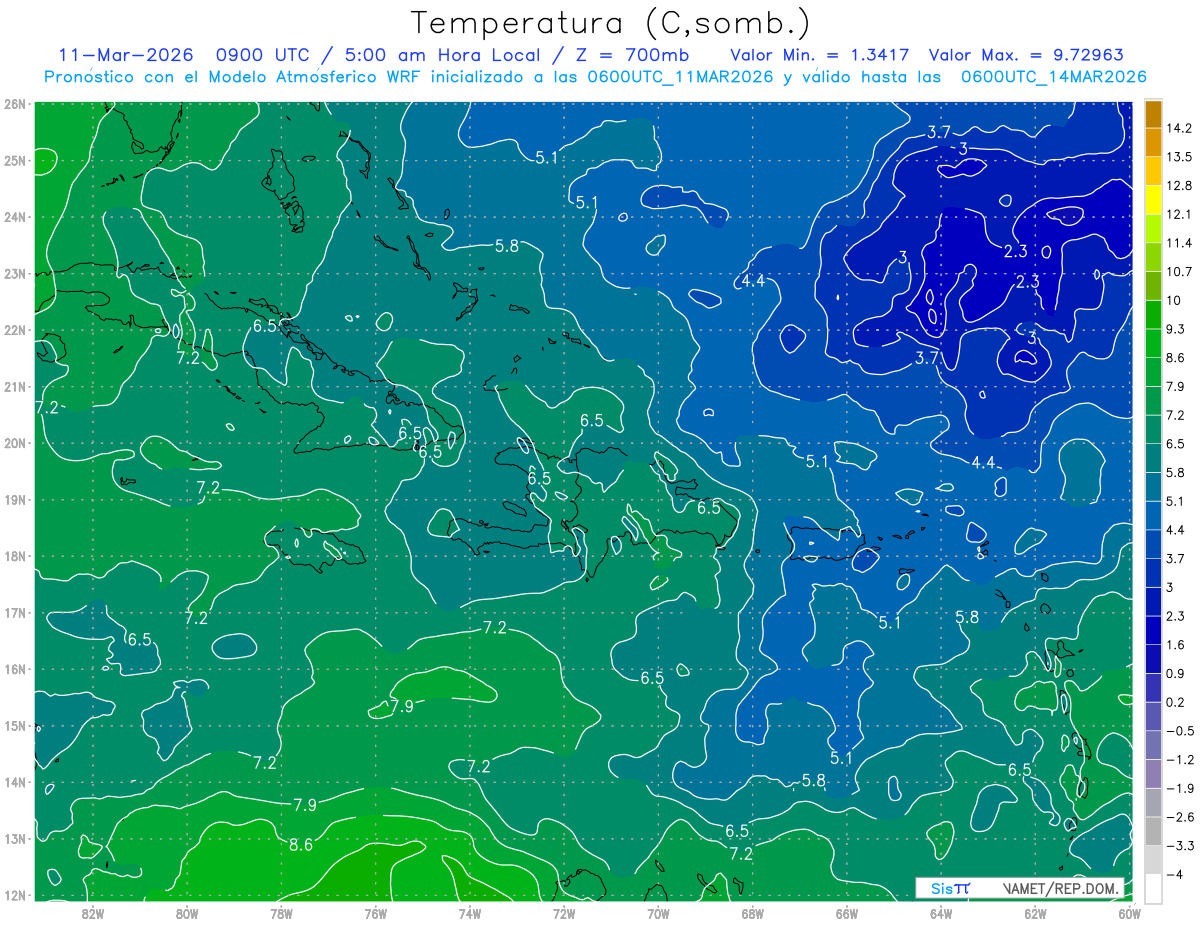Click the 8.6 contour label on the map
The image size is (1200, 927).
point(301,845)
